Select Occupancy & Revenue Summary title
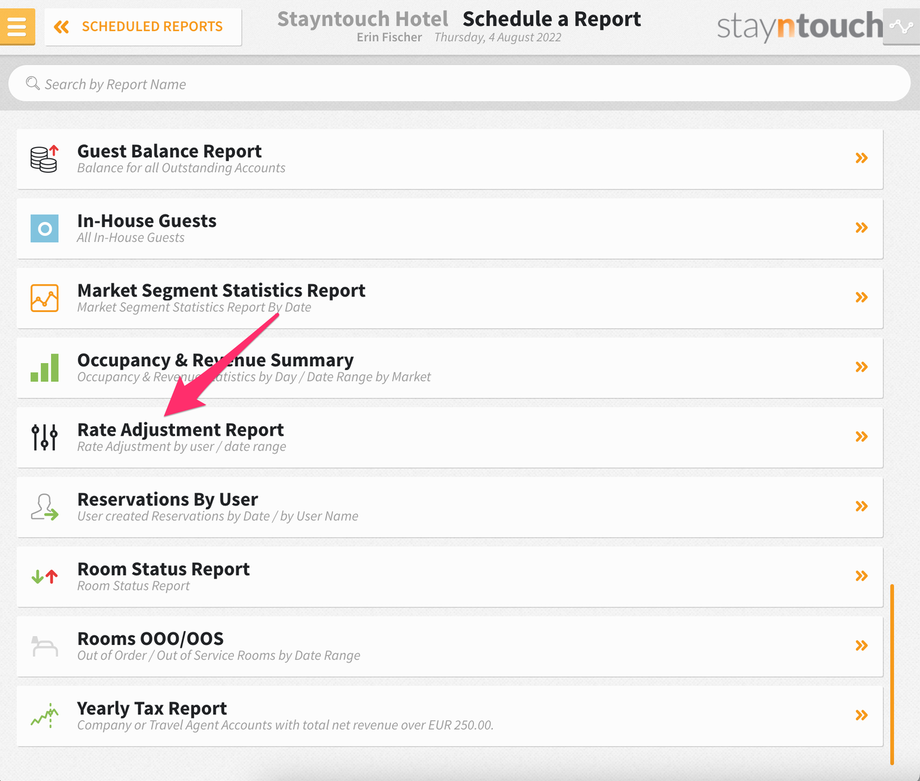 [215, 360]
